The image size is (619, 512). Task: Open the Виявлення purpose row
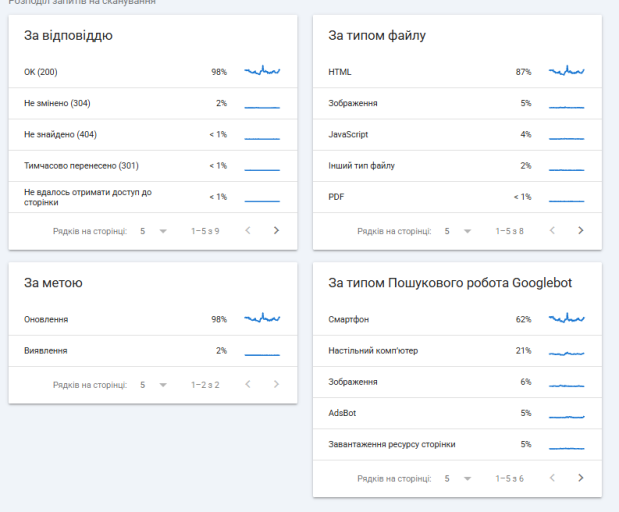click(x=153, y=351)
